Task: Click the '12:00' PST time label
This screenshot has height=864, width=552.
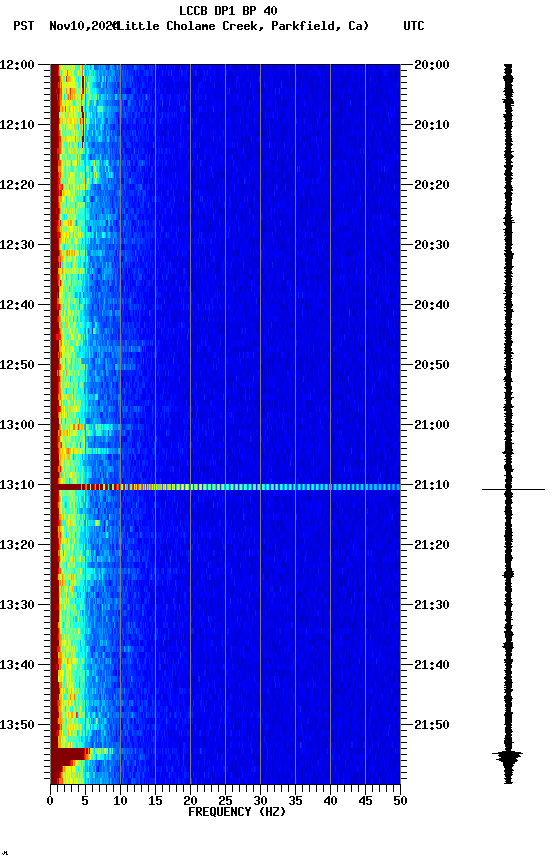Action: pos(17,65)
